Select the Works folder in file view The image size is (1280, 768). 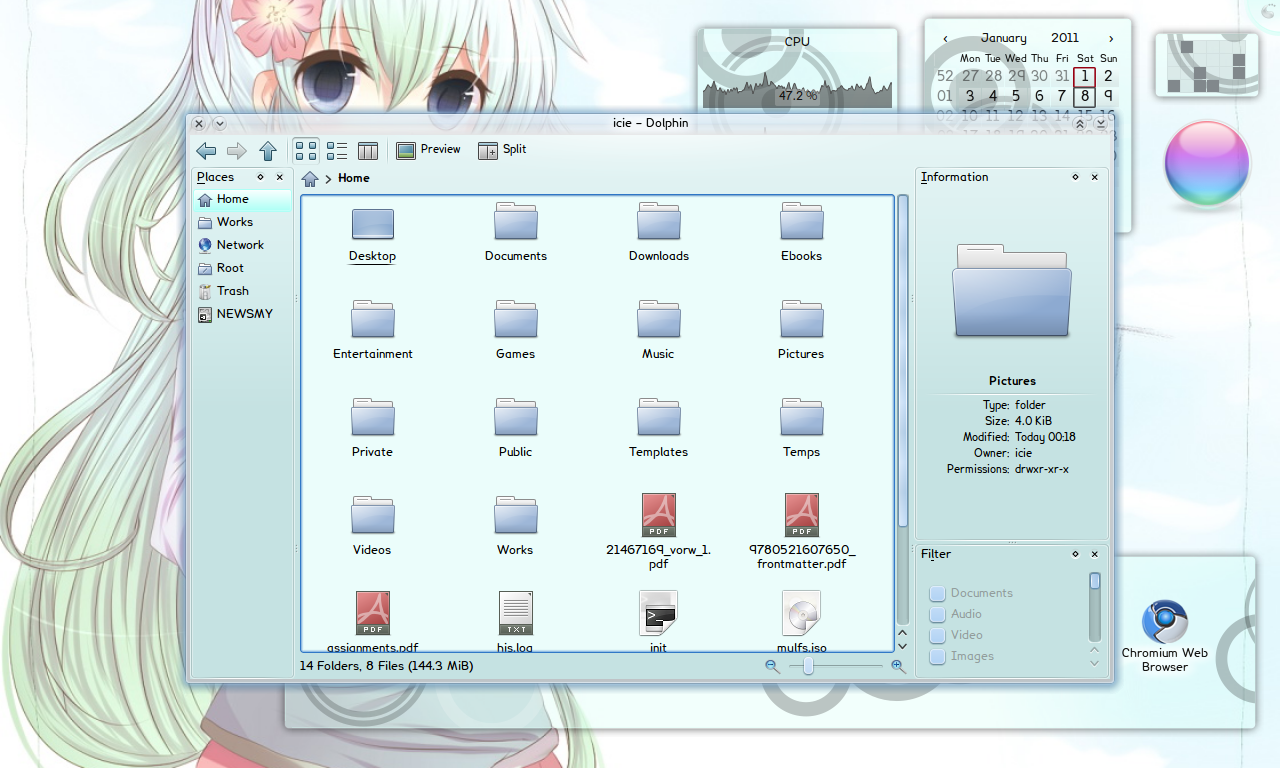(x=515, y=527)
